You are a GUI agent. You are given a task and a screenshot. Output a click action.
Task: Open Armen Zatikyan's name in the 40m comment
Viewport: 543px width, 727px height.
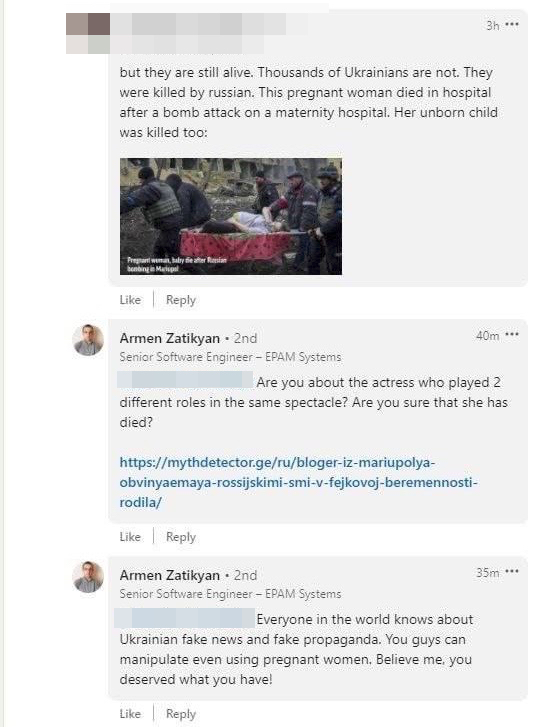[170, 338]
